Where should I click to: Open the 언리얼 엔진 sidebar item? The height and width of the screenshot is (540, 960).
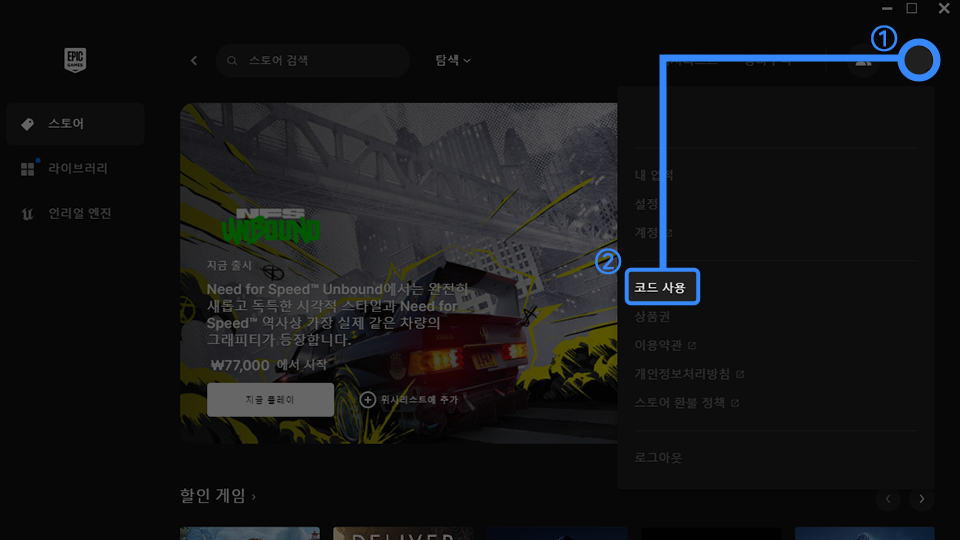(75, 213)
